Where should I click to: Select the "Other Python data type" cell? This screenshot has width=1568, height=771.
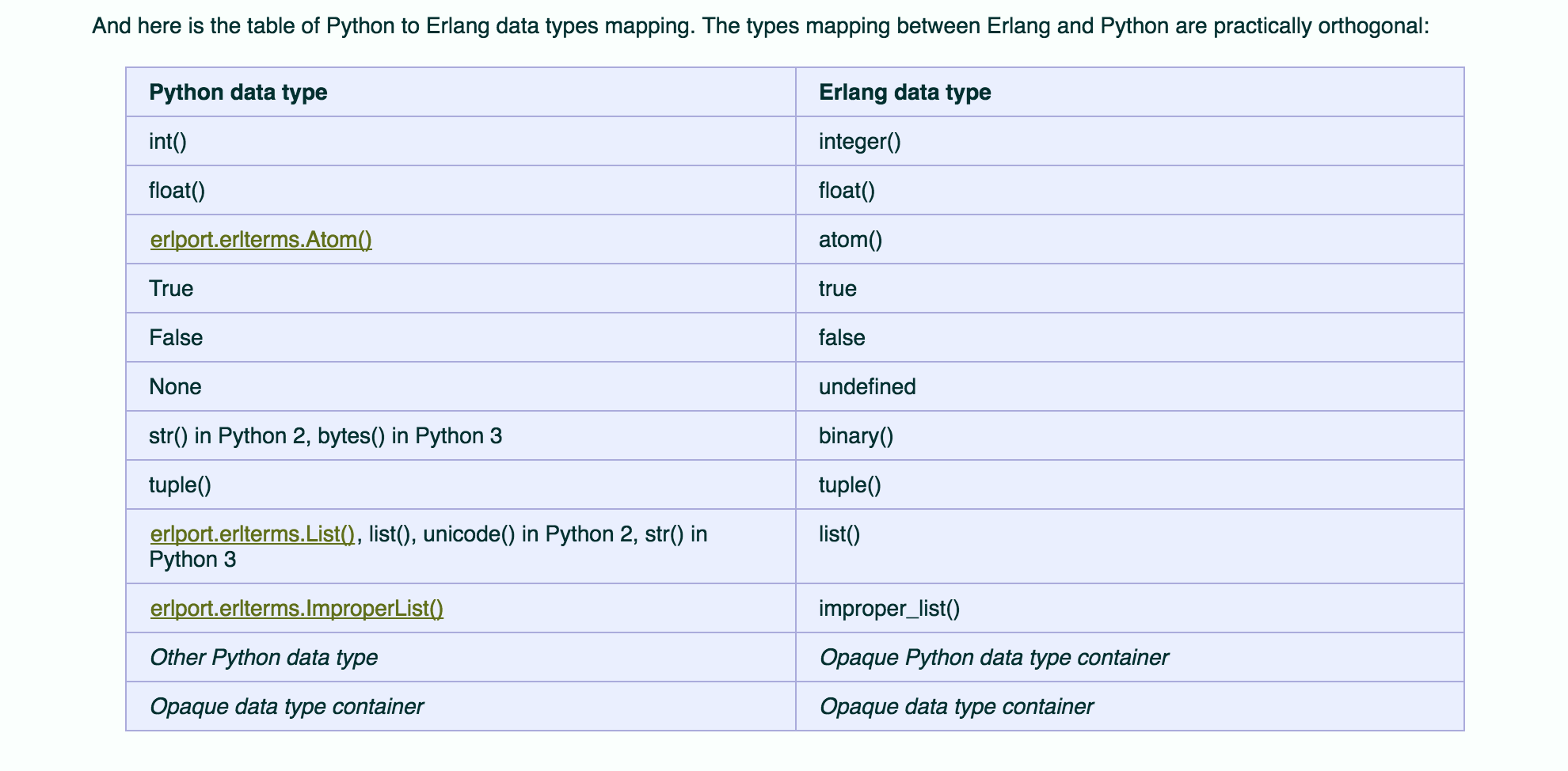(263, 658)
